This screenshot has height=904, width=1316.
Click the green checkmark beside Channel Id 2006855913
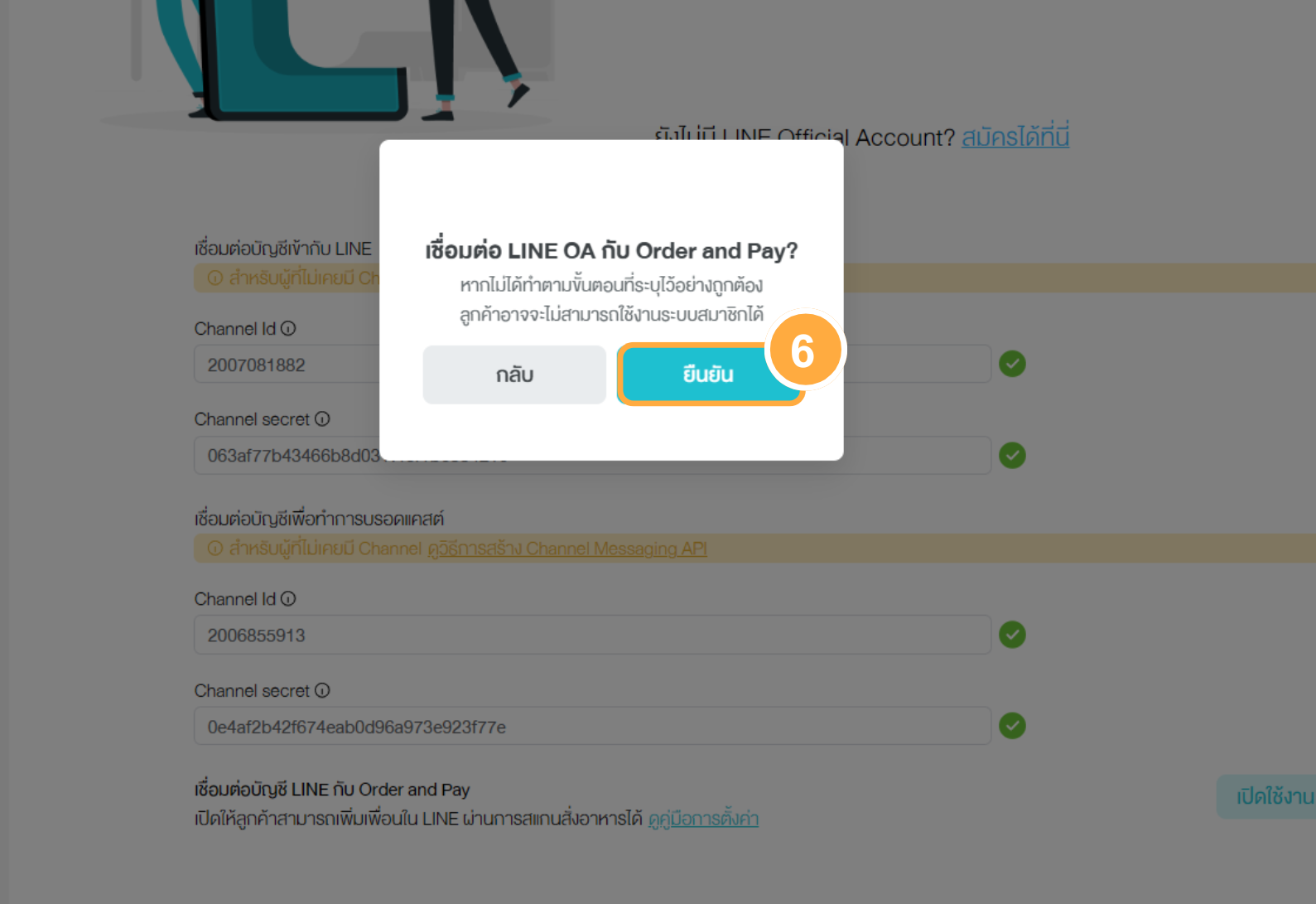(1012, 635)
